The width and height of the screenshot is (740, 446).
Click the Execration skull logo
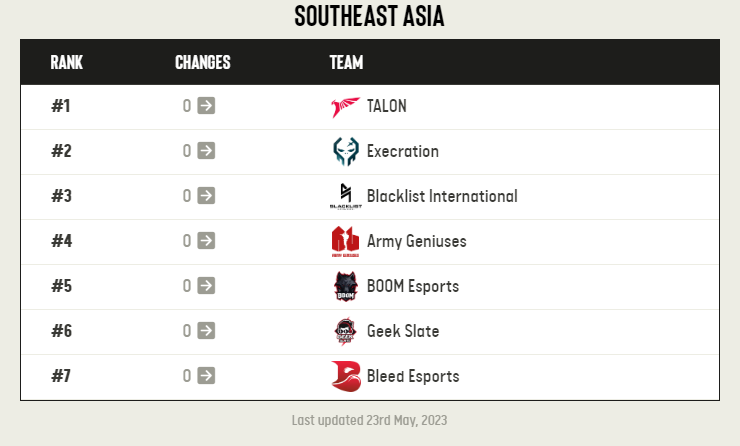(346, 151)
